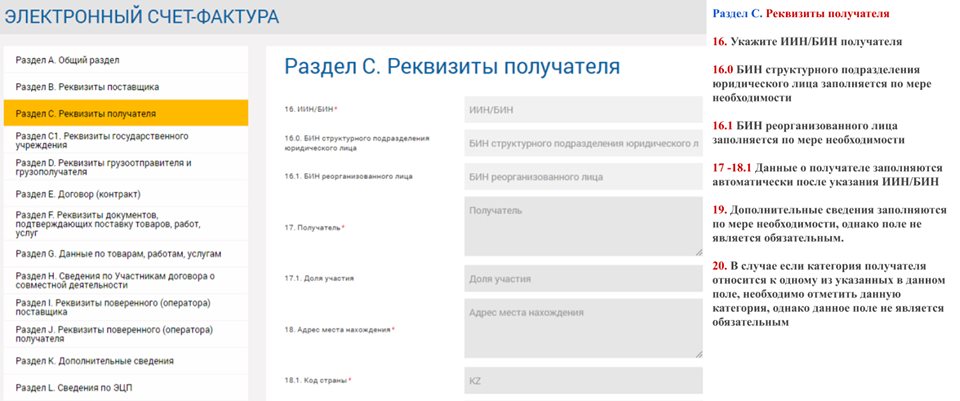Open Раздел L. Сведения по ЭЦП
The image size is (960, 401).
click(x=125, y=387)
